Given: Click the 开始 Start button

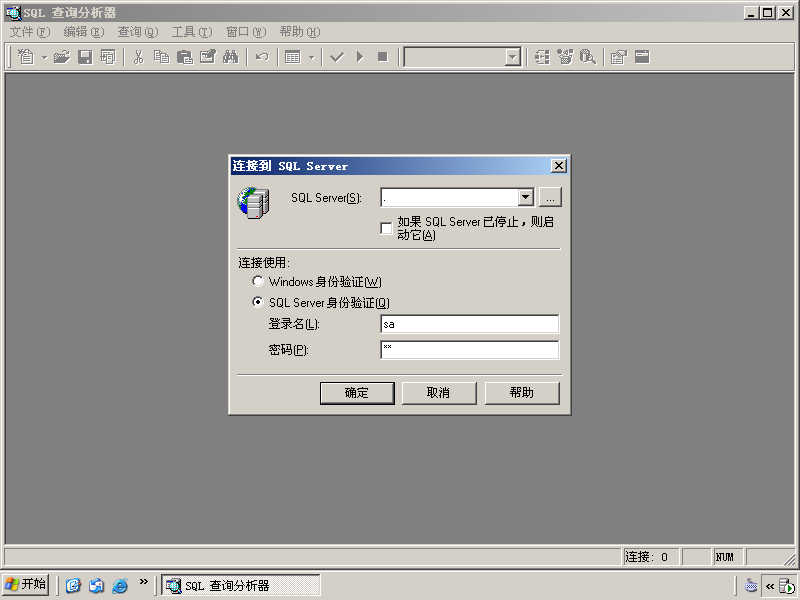Looking at the screenshot, I should coord(26,585).
